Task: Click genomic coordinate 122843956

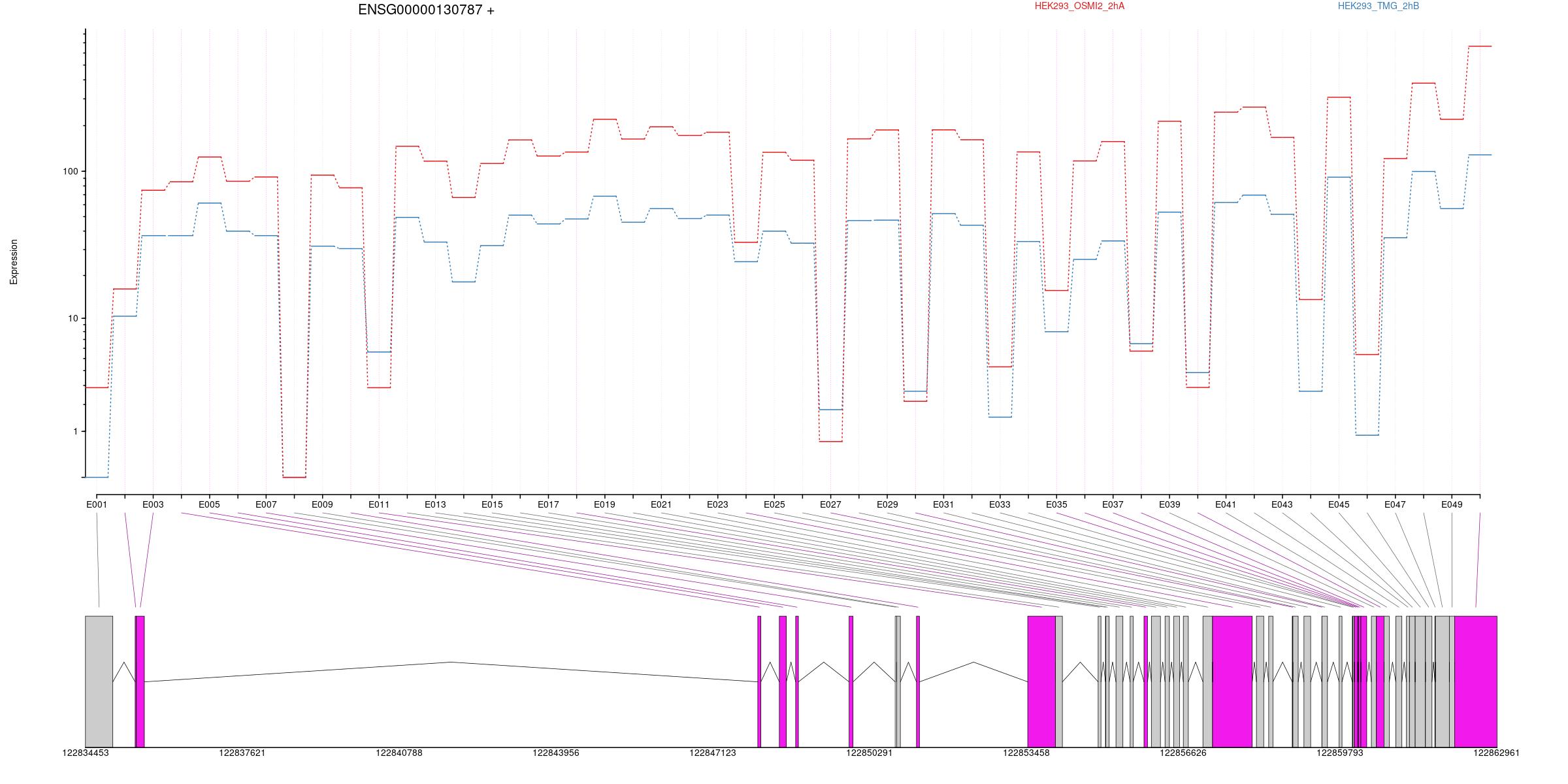Action: click(x=556, y=753)
